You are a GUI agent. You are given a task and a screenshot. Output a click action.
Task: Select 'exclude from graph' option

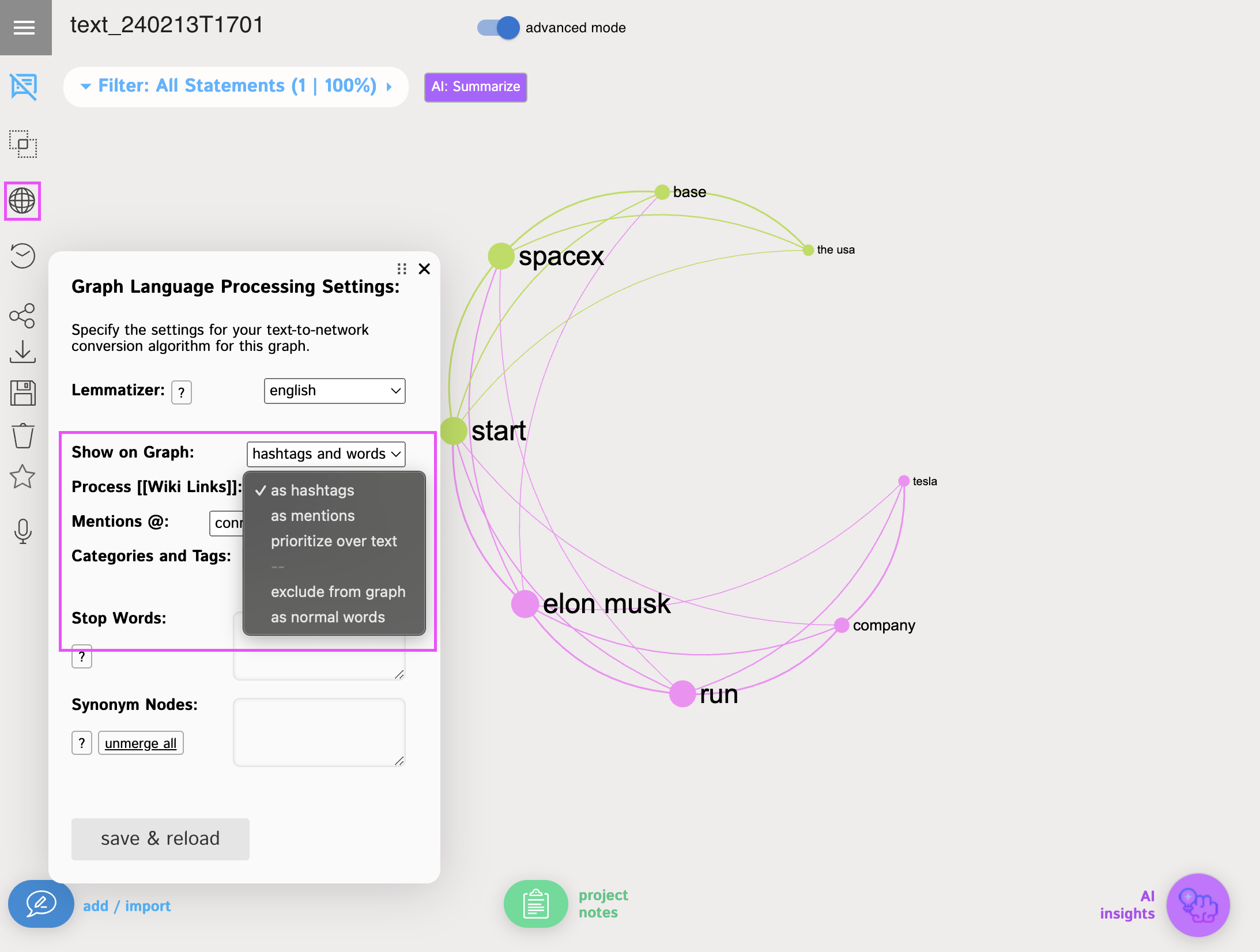click(334, 592)
